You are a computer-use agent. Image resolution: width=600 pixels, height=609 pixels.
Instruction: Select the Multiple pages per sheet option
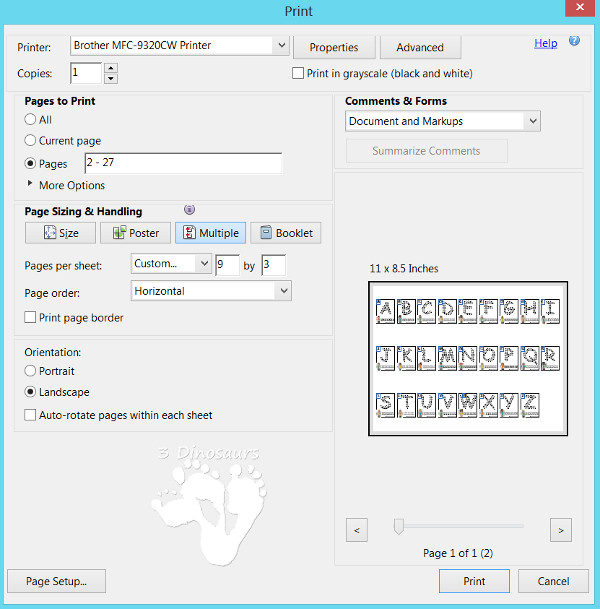click(210, 233)
